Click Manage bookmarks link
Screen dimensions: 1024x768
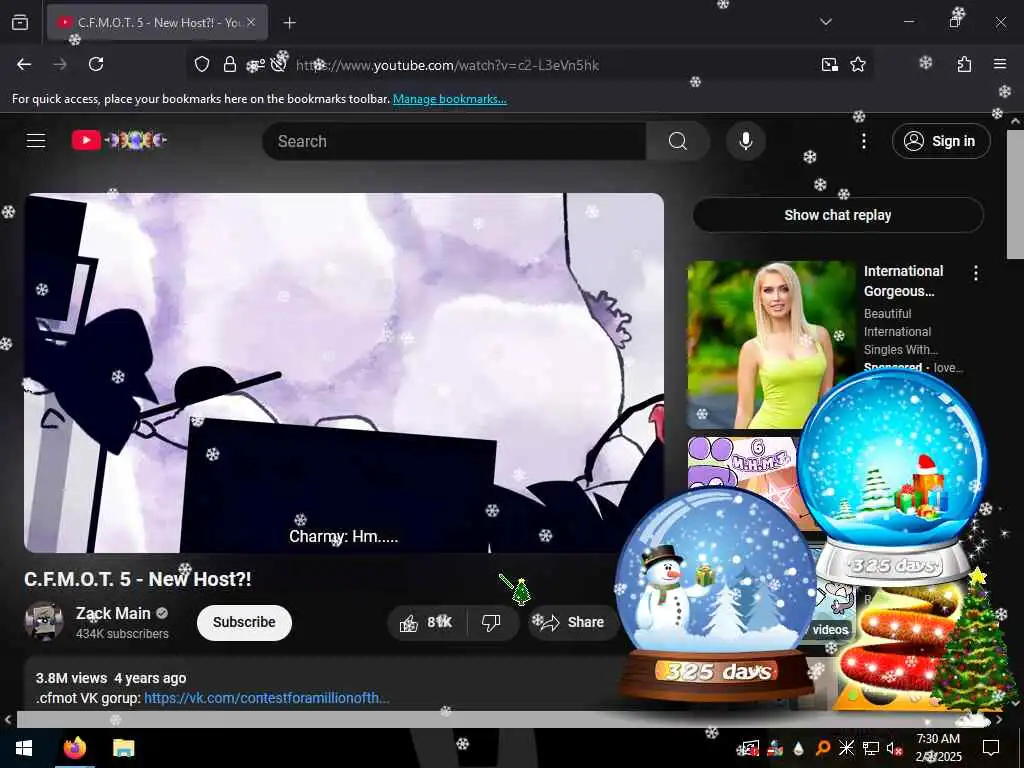click(x=449, y=99)
